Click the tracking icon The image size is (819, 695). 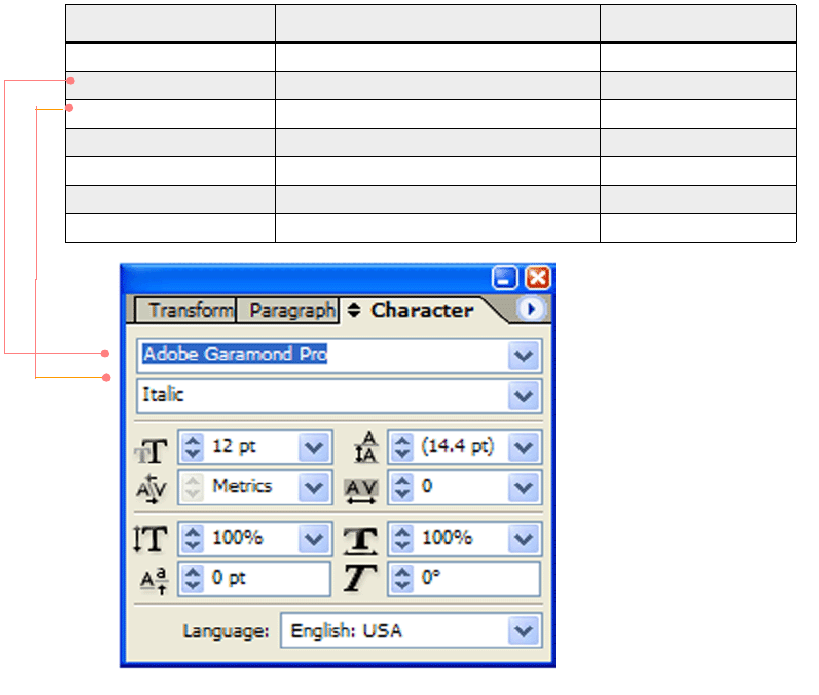362,489
